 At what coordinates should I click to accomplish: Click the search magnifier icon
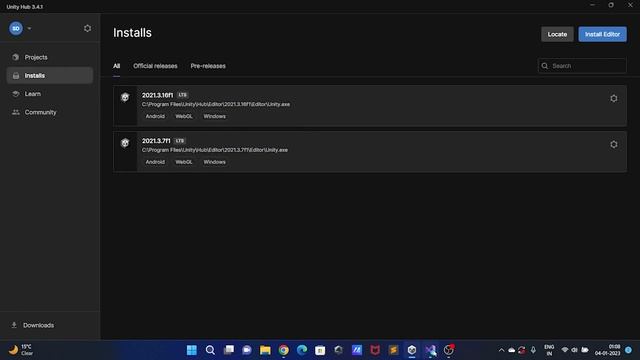[544, 66]
